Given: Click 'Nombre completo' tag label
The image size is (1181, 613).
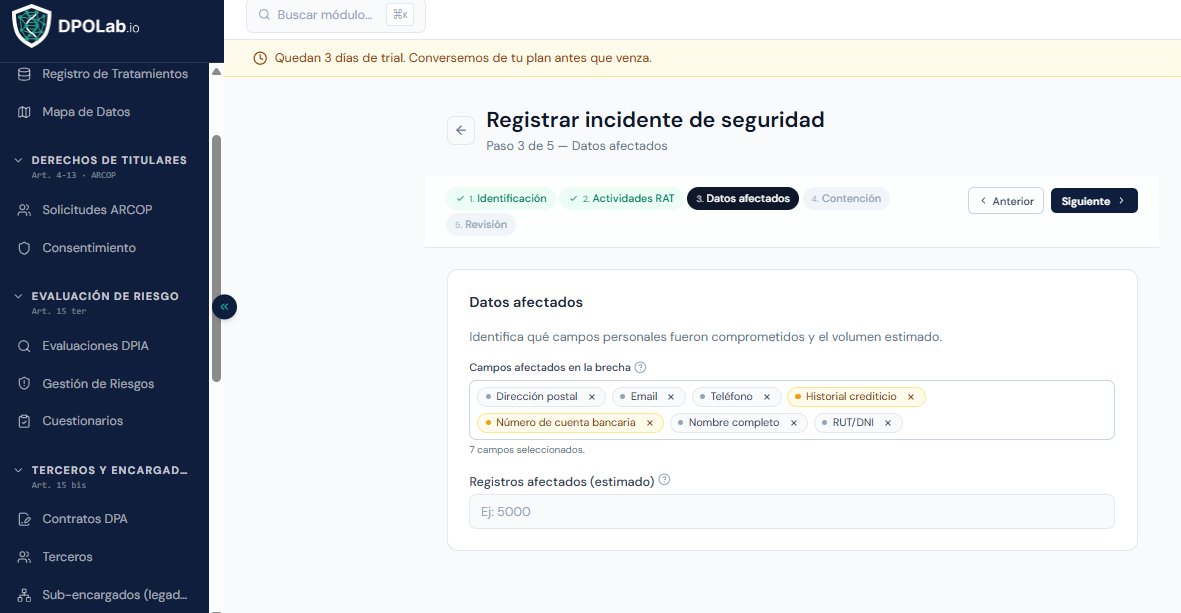Looking at the screenshot, I should (x=734, y=423).
